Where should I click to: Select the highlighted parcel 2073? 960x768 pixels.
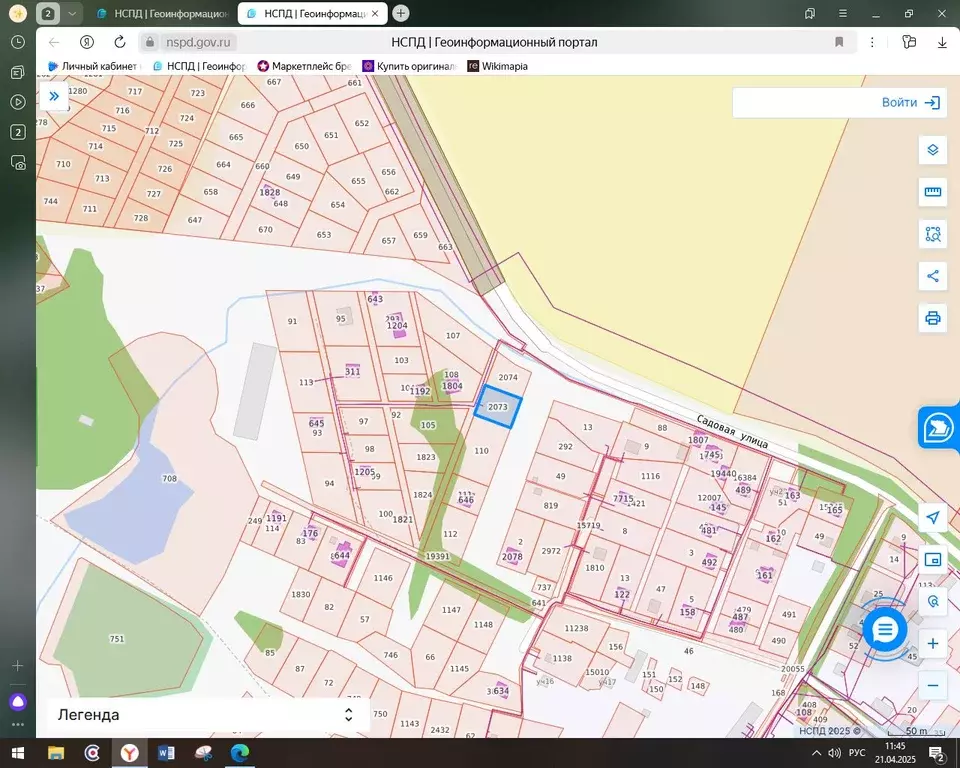tap(498, 407)
